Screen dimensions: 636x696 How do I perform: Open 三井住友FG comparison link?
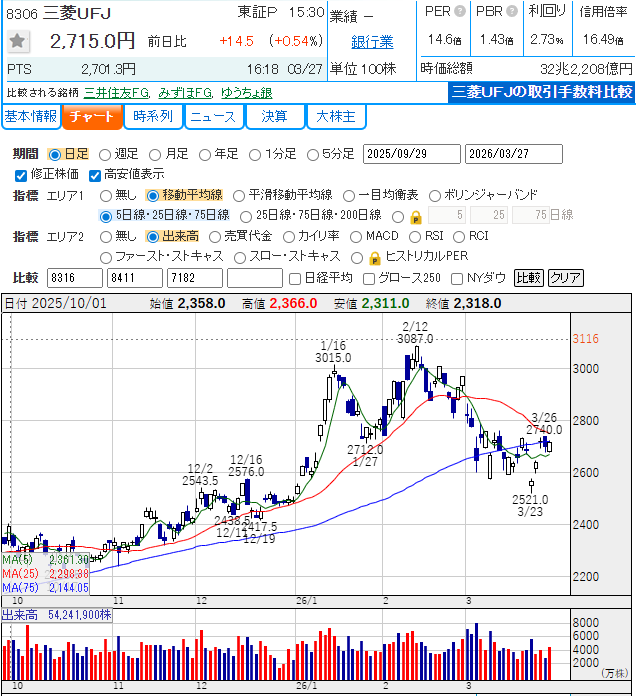point(117,93)
